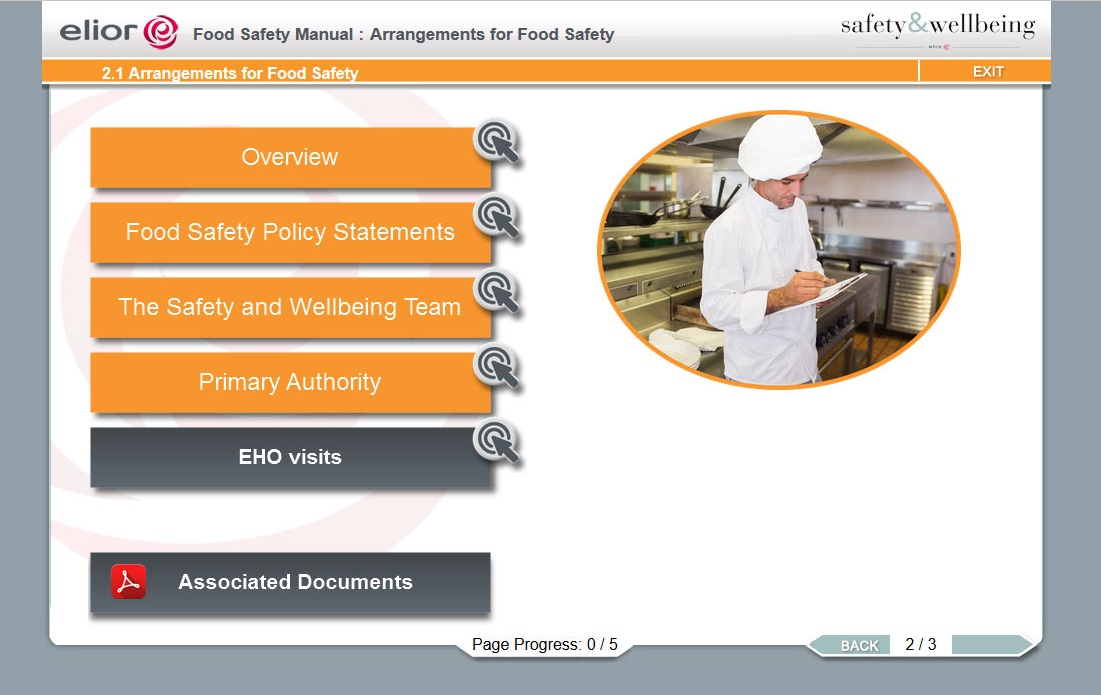1101x695 pixels.
Task: Click the Page Progress indicator
Action: click(x=545, y=645)
